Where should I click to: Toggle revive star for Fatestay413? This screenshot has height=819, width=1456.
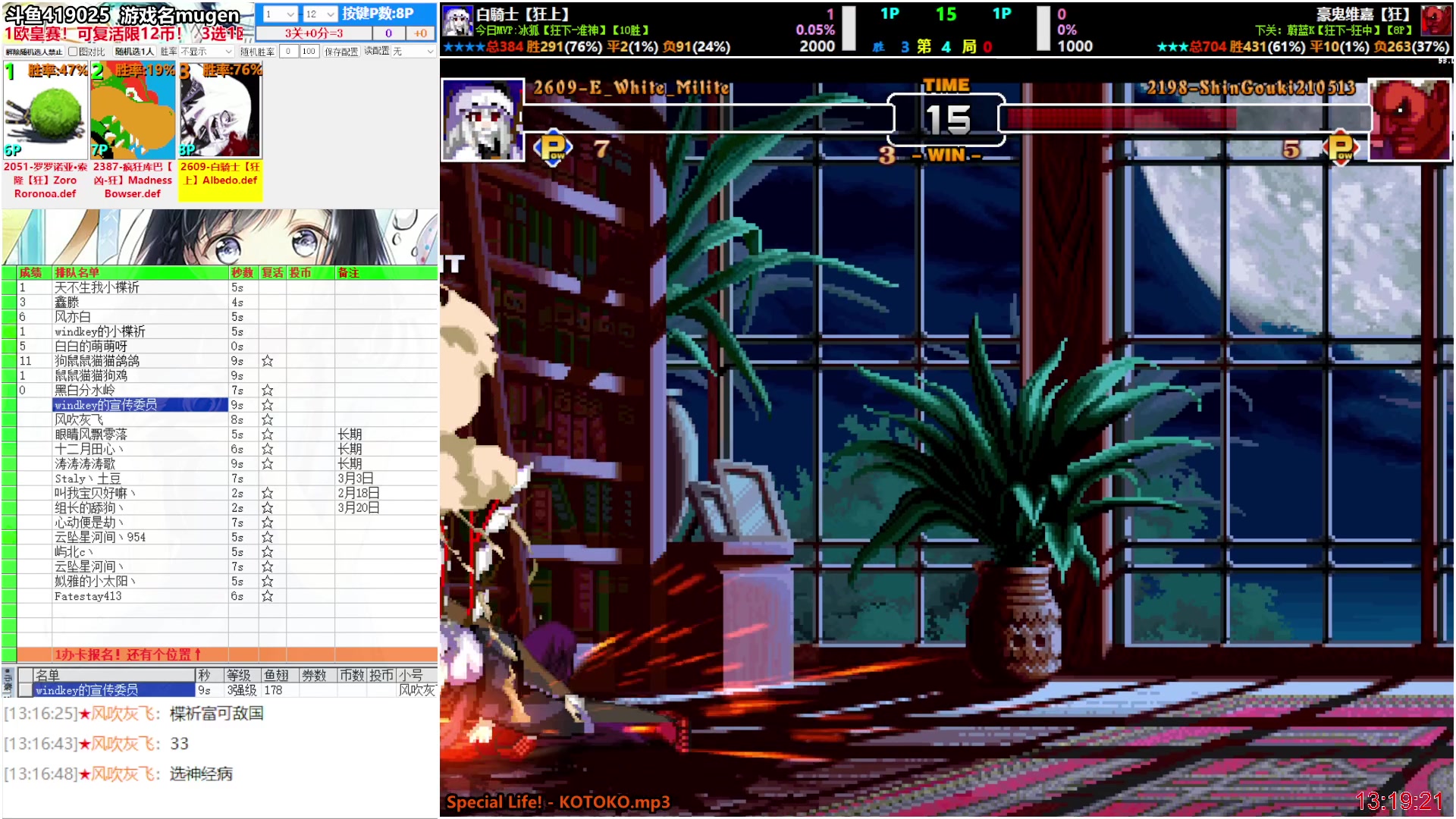pyautogui.click(x=267, y=596)
